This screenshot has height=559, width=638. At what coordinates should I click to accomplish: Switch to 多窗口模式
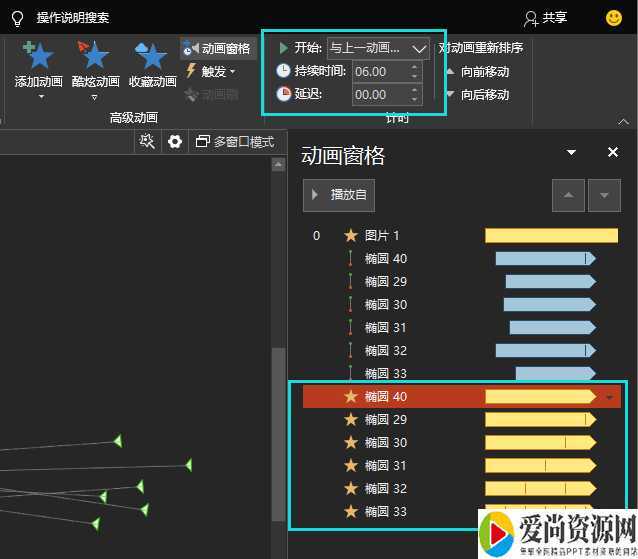pos(235,142)
